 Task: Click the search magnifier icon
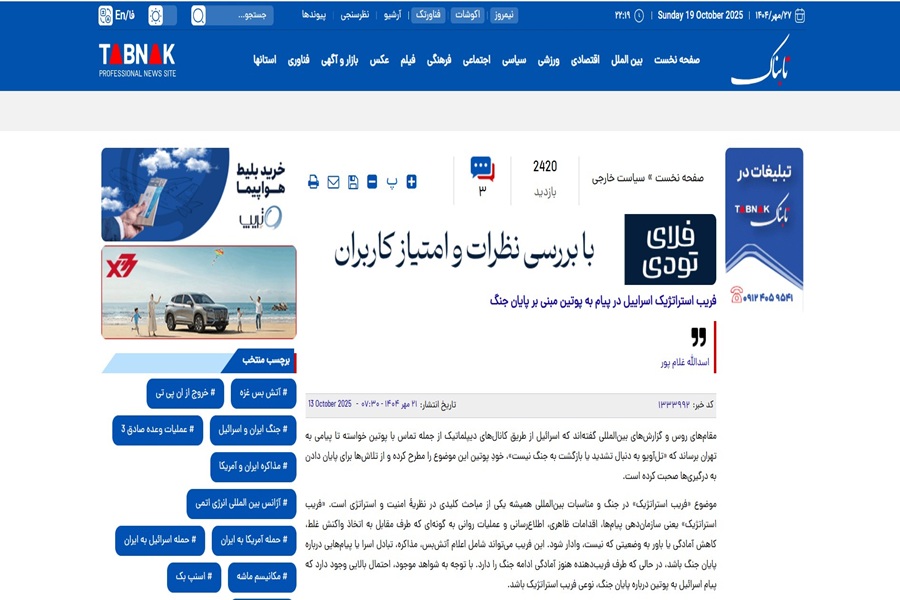coord(198,16)
